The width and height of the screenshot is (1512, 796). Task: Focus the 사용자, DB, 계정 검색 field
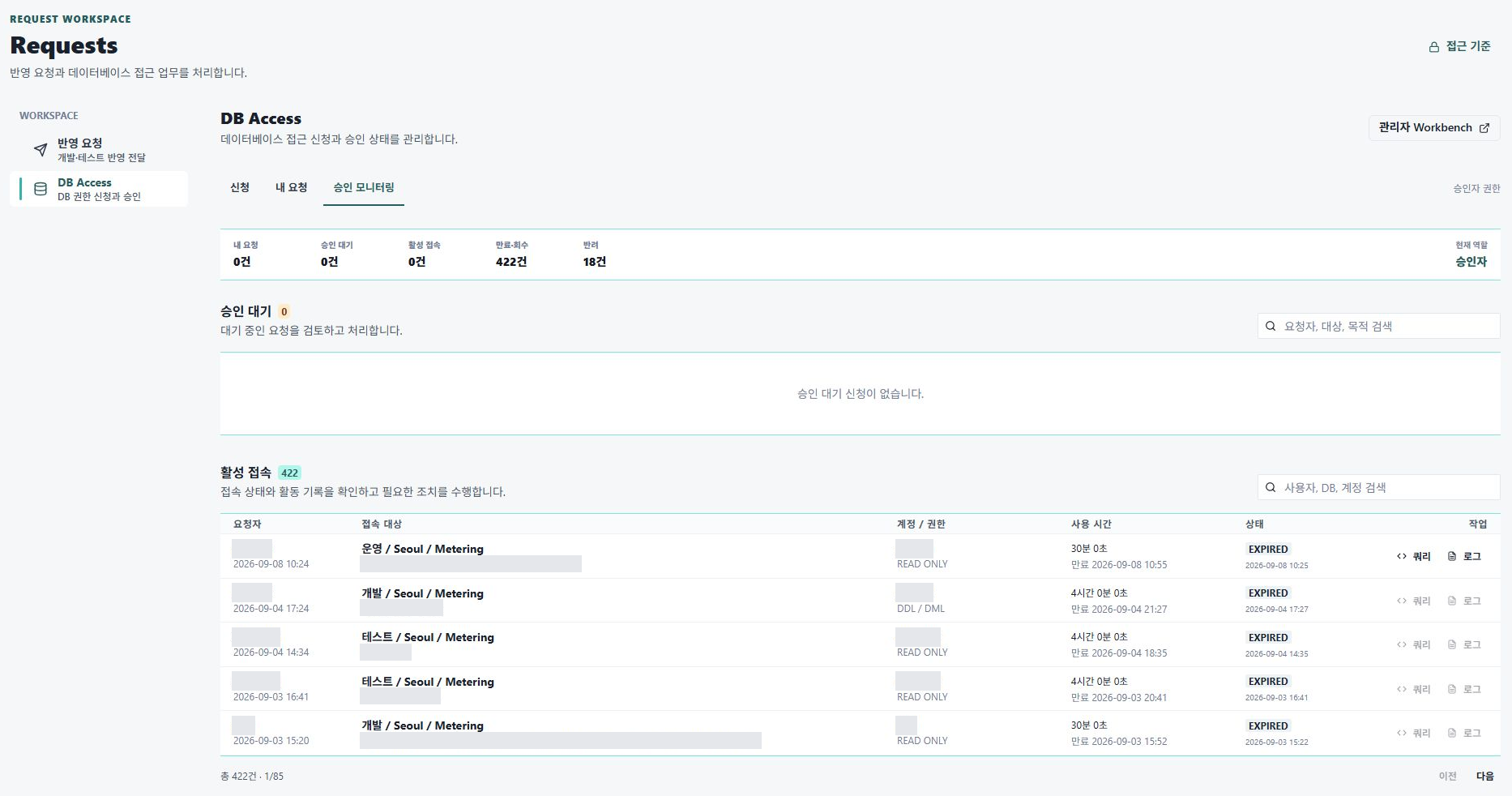click(x=1379, y=487)
